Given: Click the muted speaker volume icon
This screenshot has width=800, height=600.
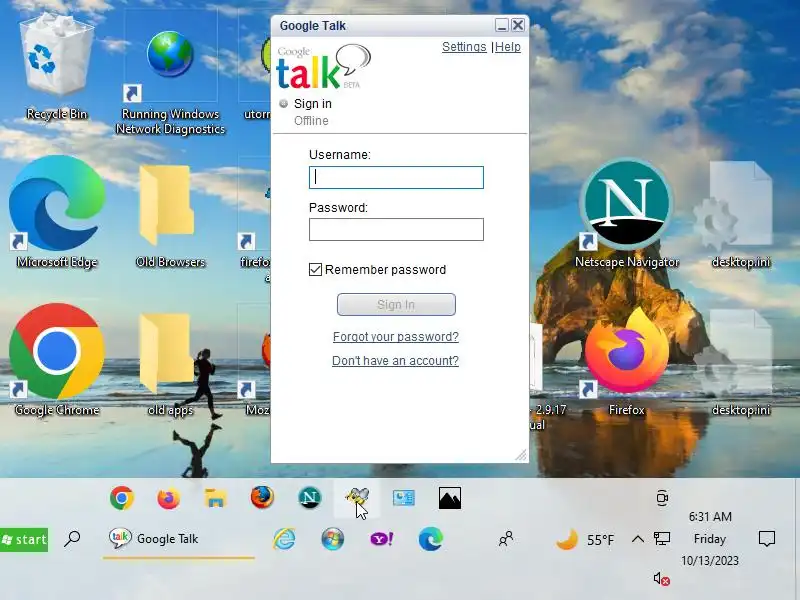Looking at the screenshot, I should (662, 579).
